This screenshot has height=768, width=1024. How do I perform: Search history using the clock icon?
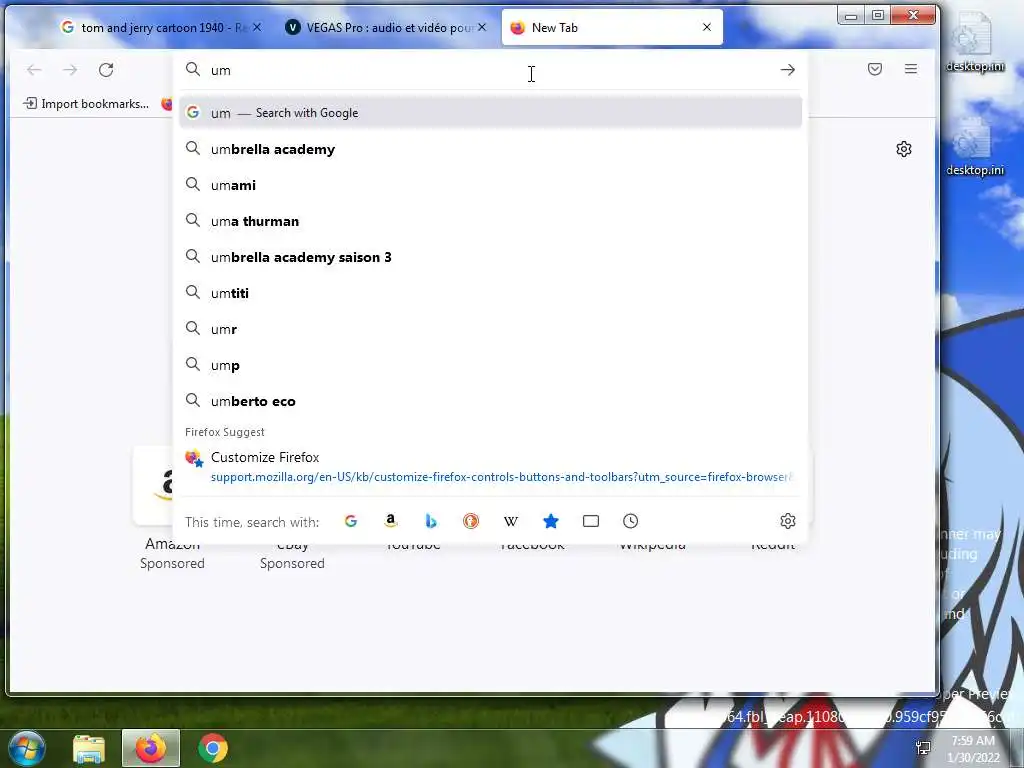pyautogui.click(x=630, y=521)
